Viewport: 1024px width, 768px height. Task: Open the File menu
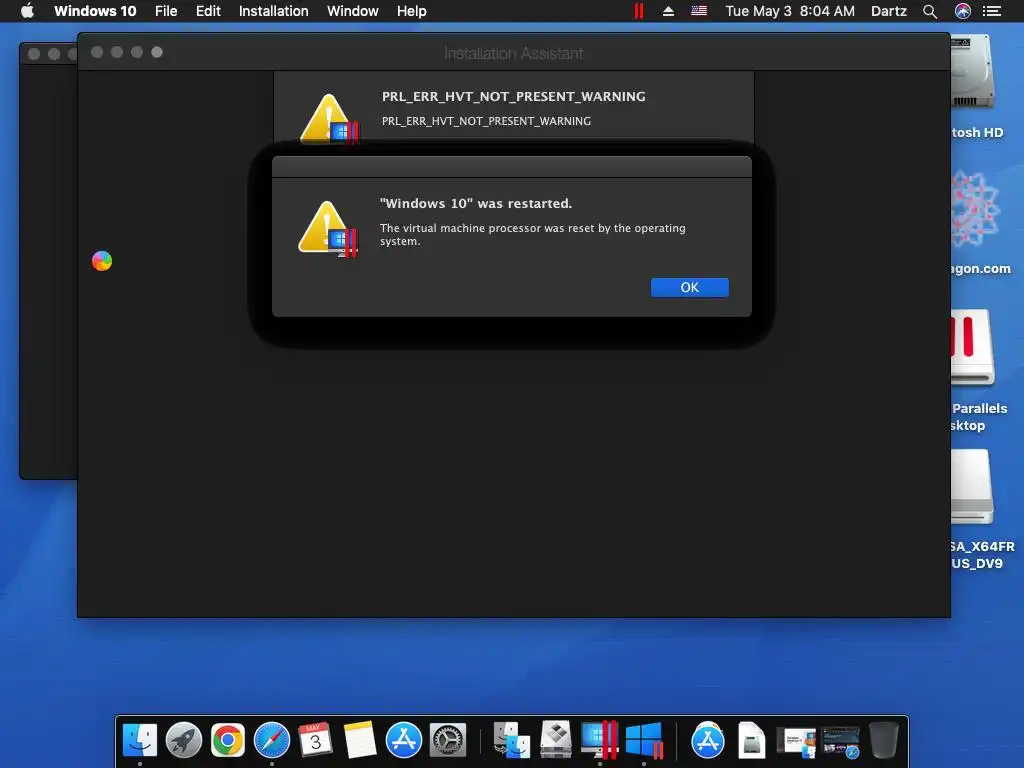click(166, 11)
